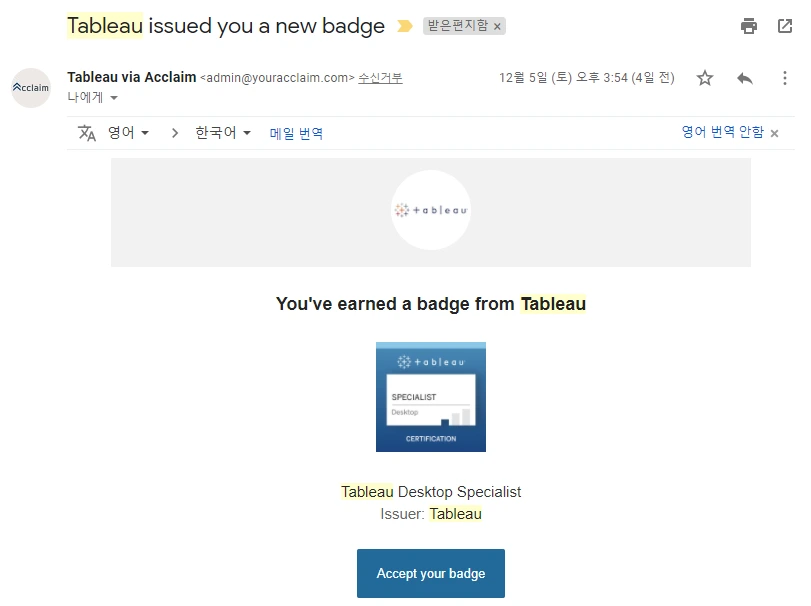The width and height of the screenshot is (811, 606).
Task: Click the 수신거부 unsubscribe link
Action: point(380,78)
